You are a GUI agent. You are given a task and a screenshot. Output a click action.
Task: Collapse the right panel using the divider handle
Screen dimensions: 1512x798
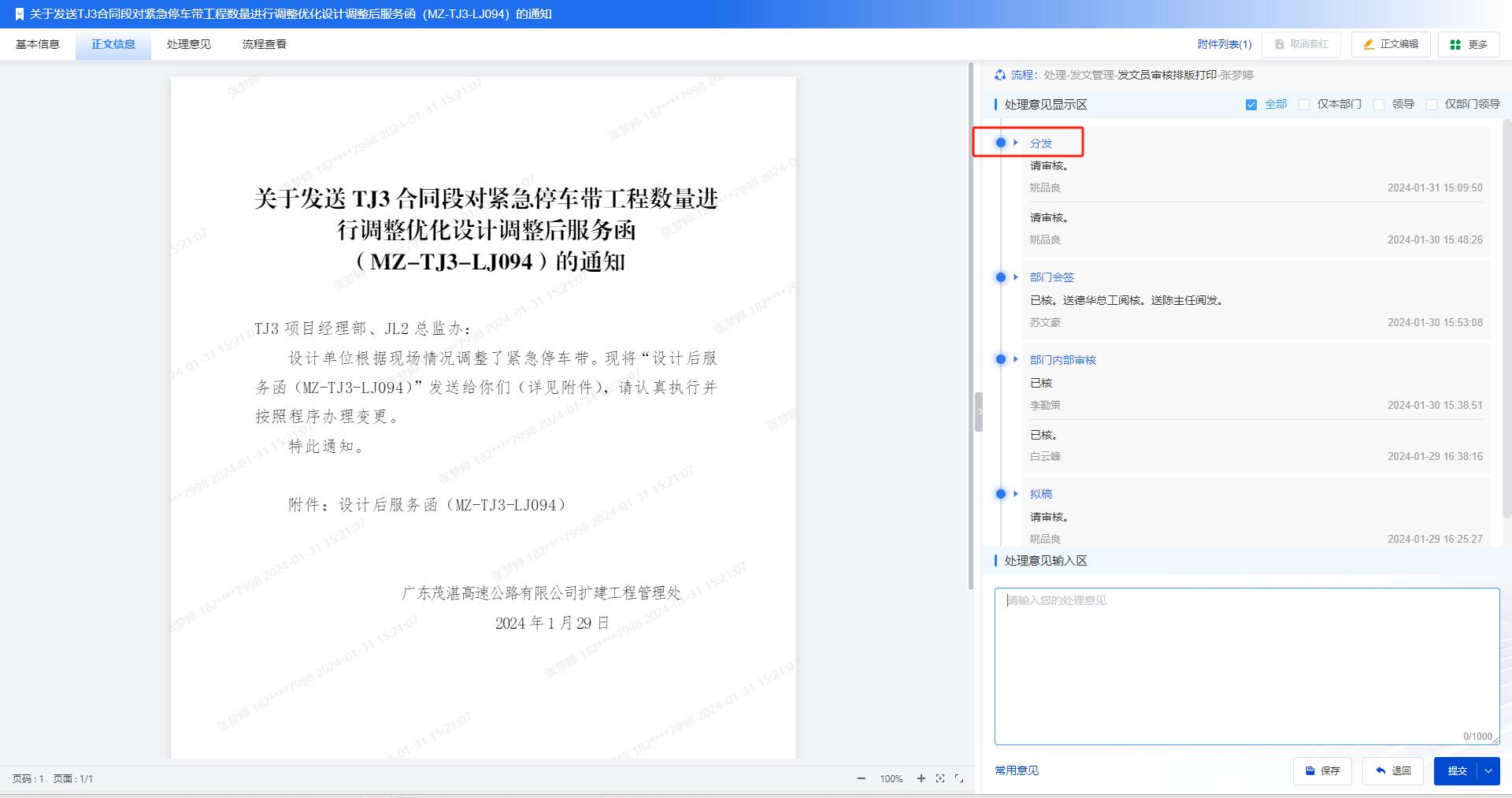pos(979,411)
